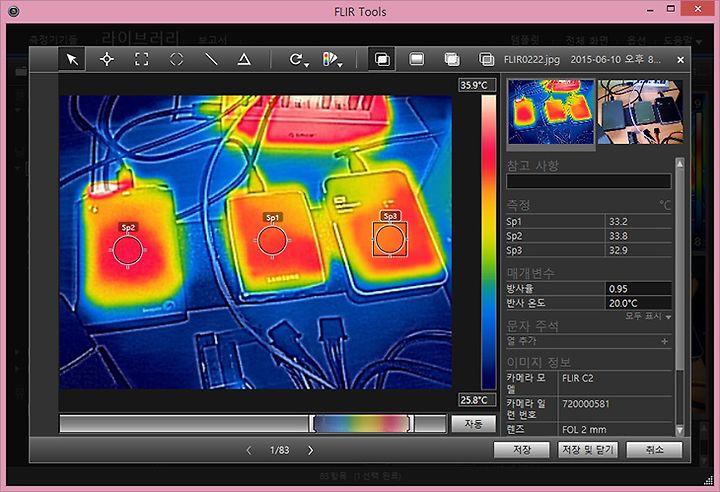Viewport: 720px width, 492px height.
Task: Select the Sp2 spot on image
Action: 128,250
